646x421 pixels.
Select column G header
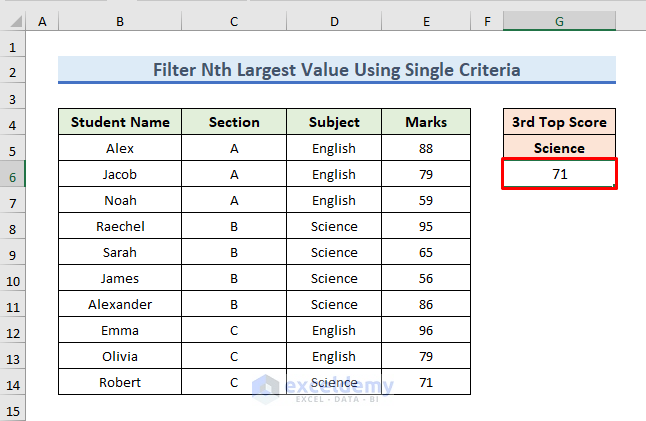click(x=559, y=21)
